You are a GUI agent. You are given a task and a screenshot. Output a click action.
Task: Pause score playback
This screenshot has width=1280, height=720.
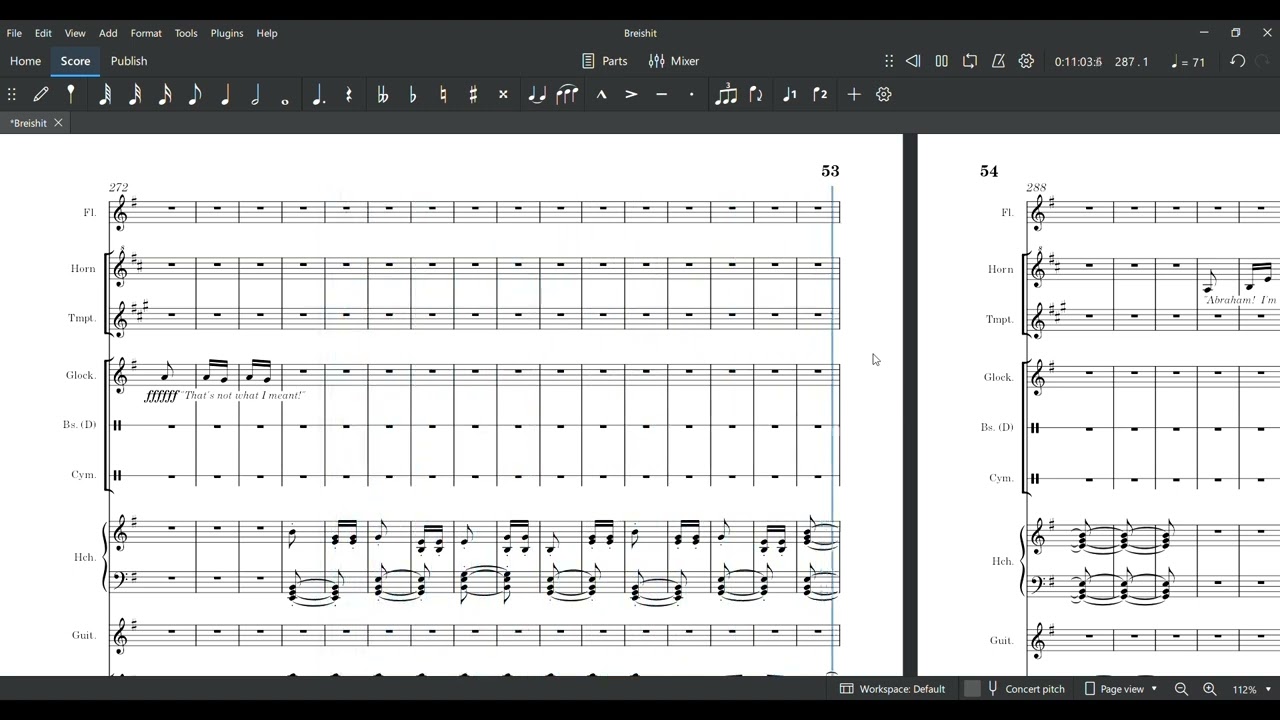(941, 61)
